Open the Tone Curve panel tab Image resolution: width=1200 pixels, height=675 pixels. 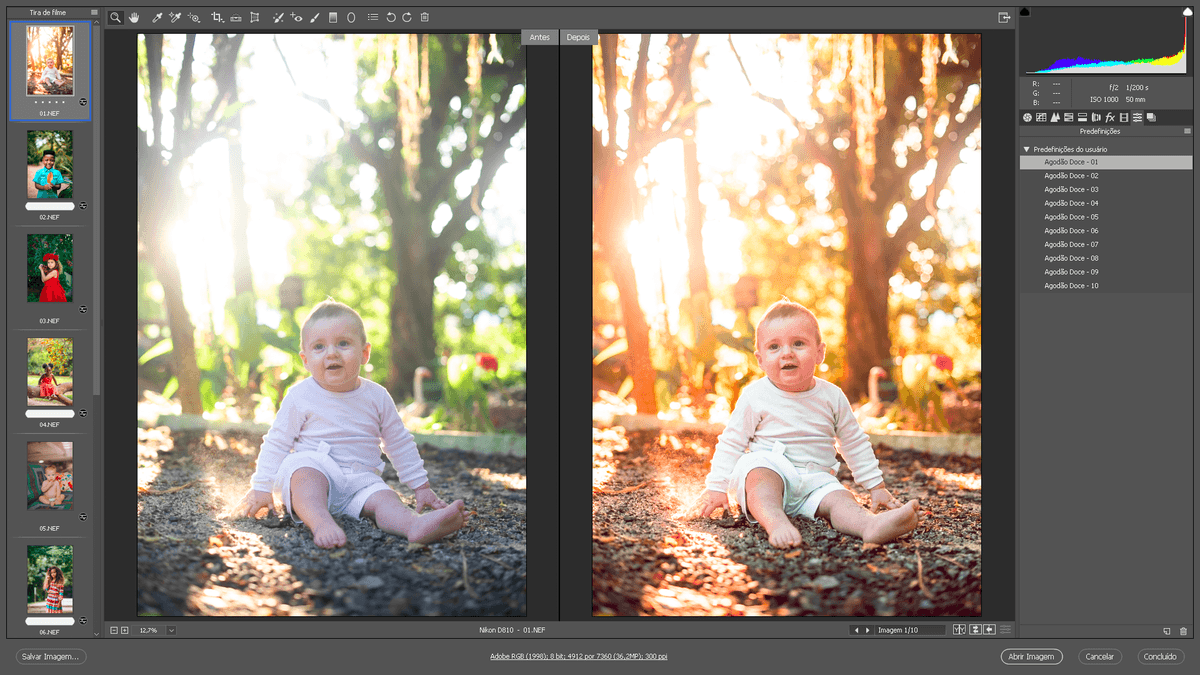[x=1041, y=117]
